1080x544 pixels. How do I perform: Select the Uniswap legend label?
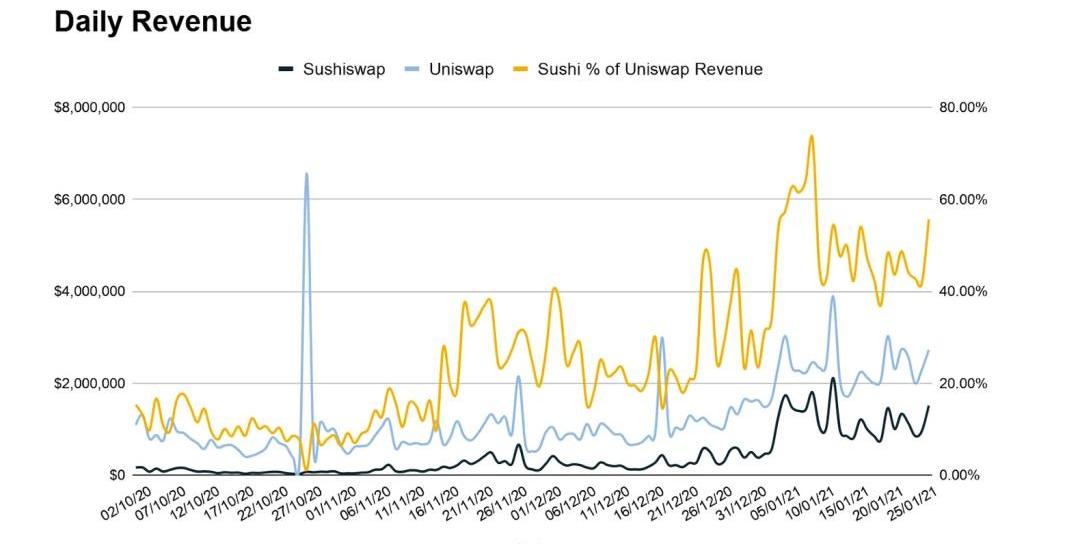point(462,69)
